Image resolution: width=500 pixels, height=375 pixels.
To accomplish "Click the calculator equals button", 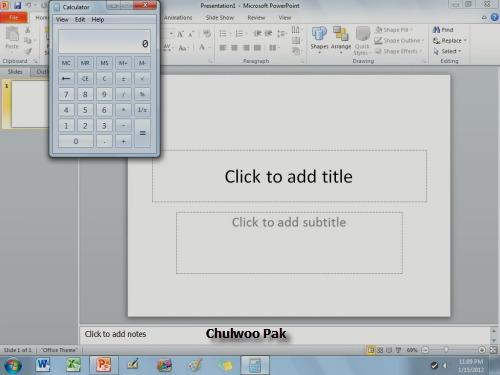I will (143, 133).
